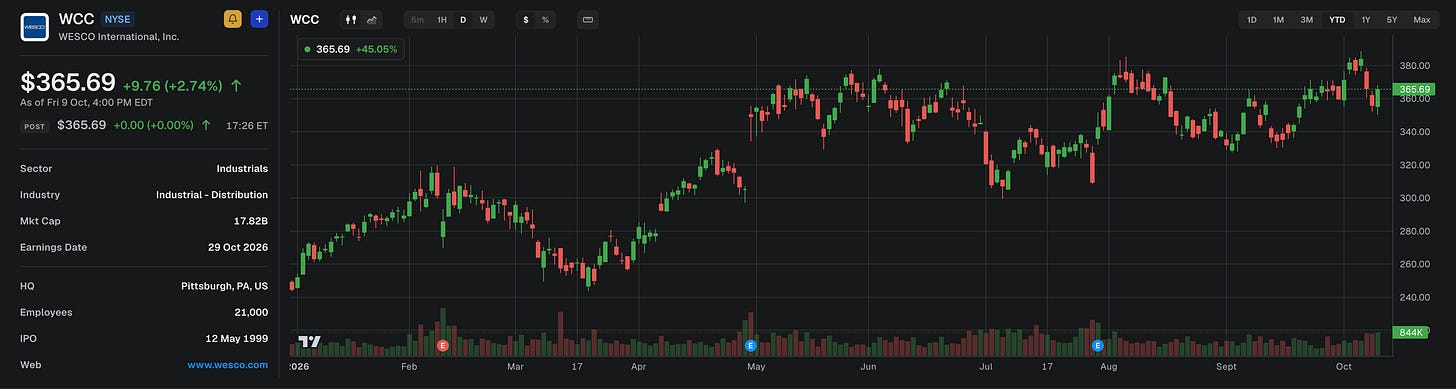Click the yellow bell alert icon
Image resolution: width=1456 pixels, height=389 pixels.
(232, 19)
